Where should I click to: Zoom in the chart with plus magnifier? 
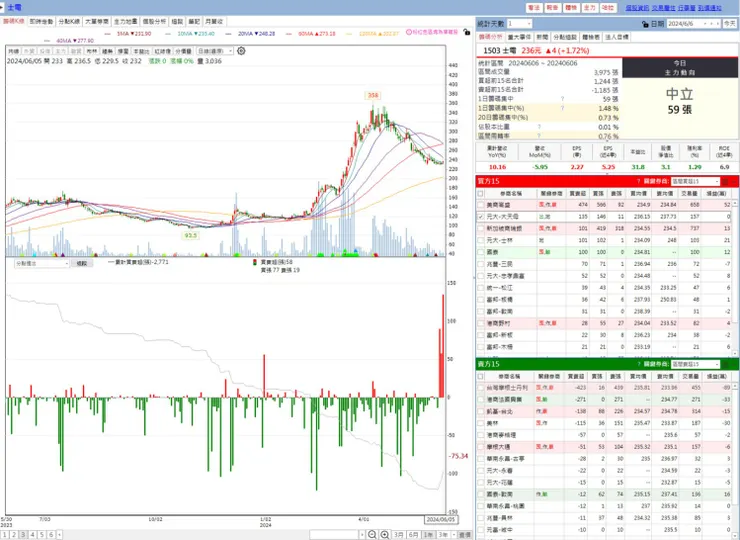click(x=385, y=535)
